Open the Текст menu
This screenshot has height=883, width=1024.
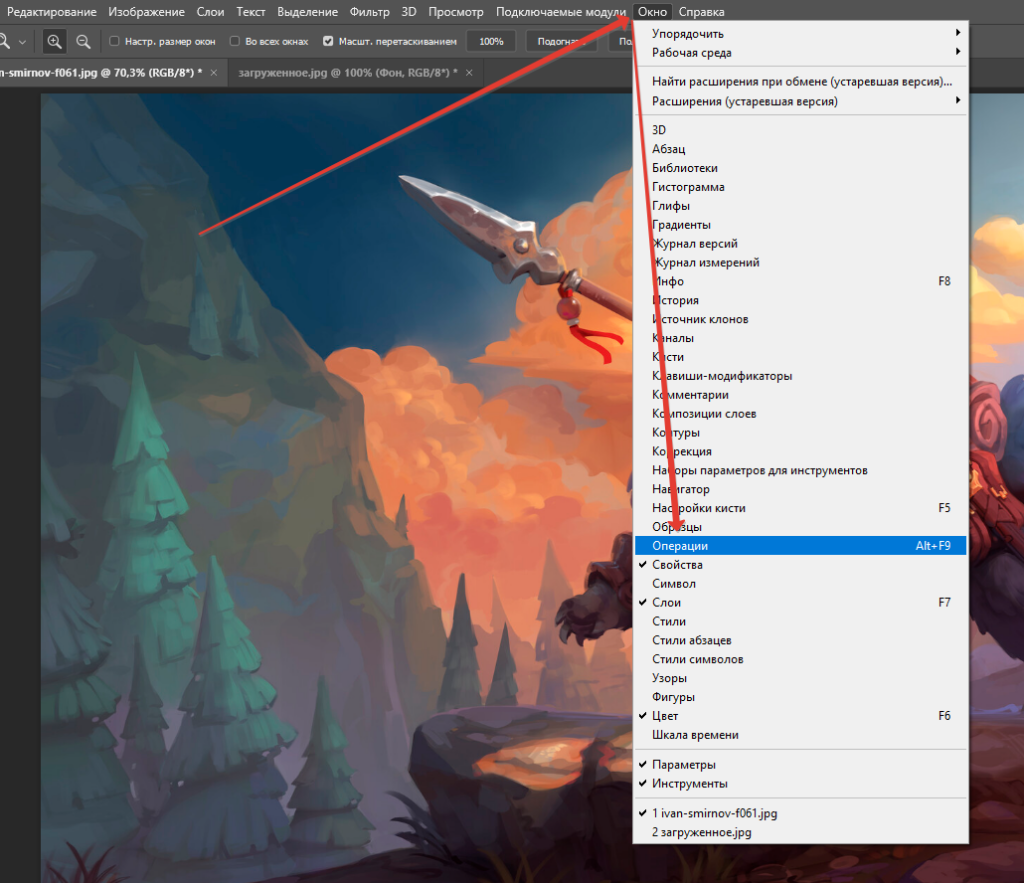(x=251, y=12)
